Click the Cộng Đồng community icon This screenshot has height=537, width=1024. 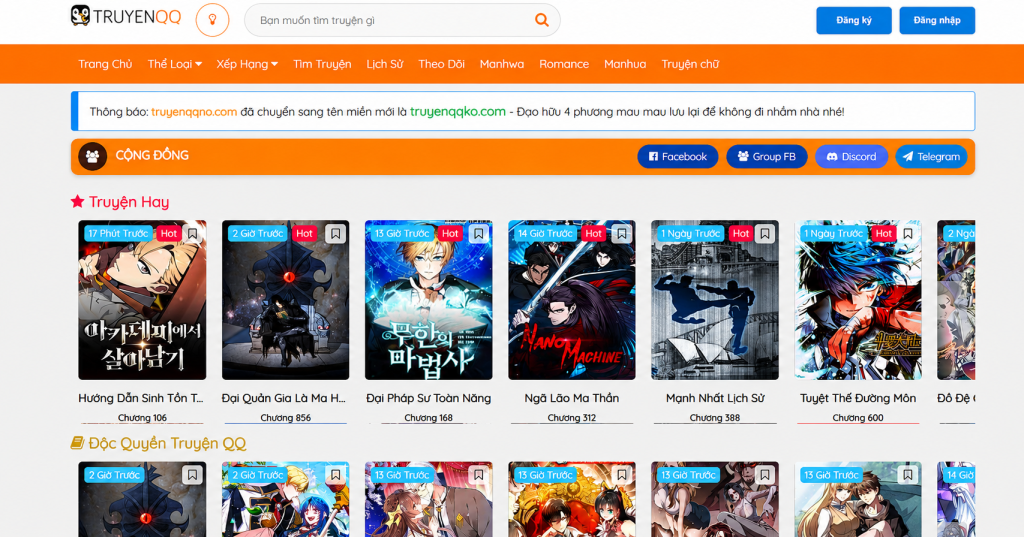(x=92, y=157)
